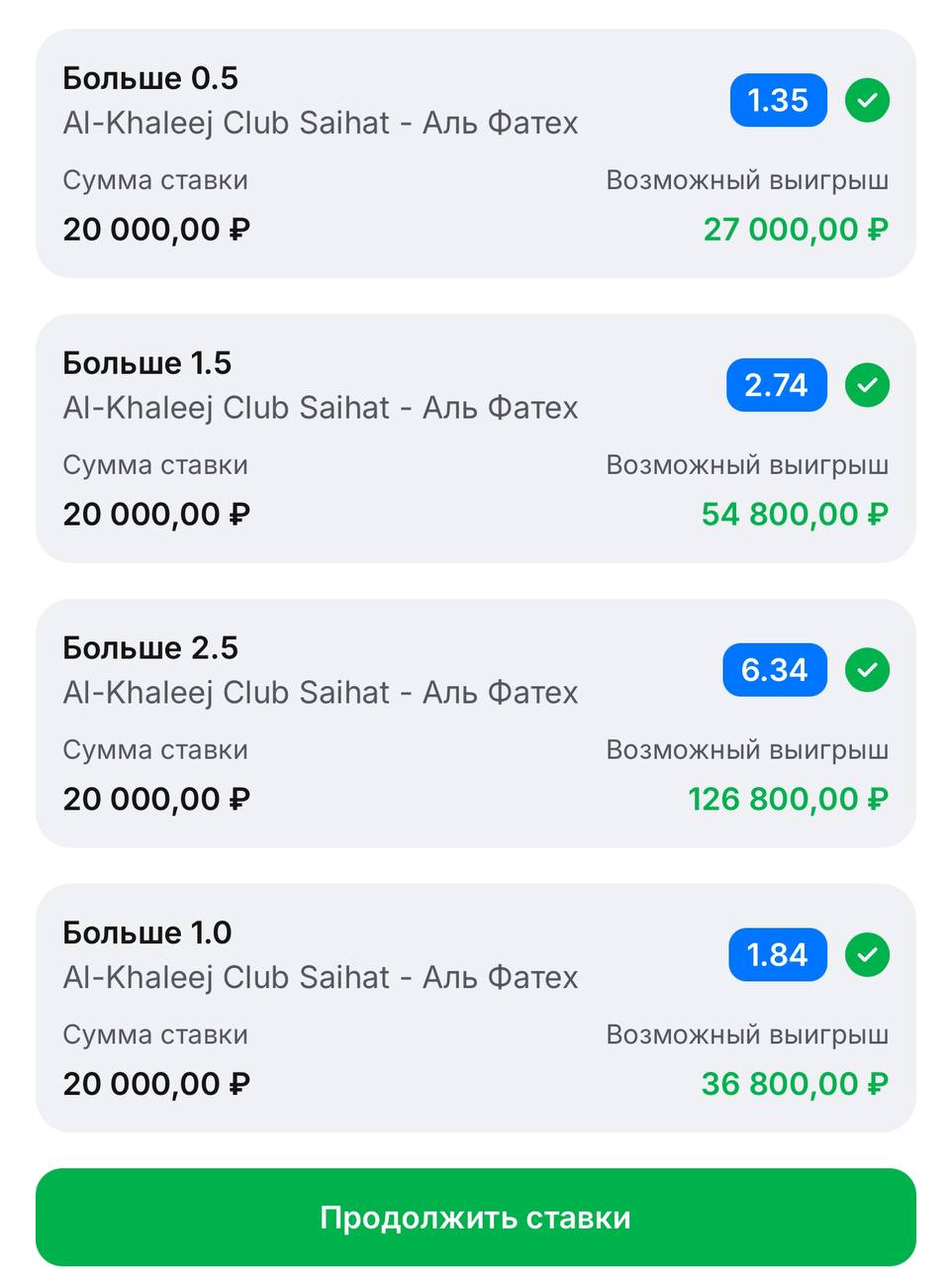The image size is (952, 1267).
Task: Click green checkmark on Больше 2.5 bet
Action: tap(867, 670)
